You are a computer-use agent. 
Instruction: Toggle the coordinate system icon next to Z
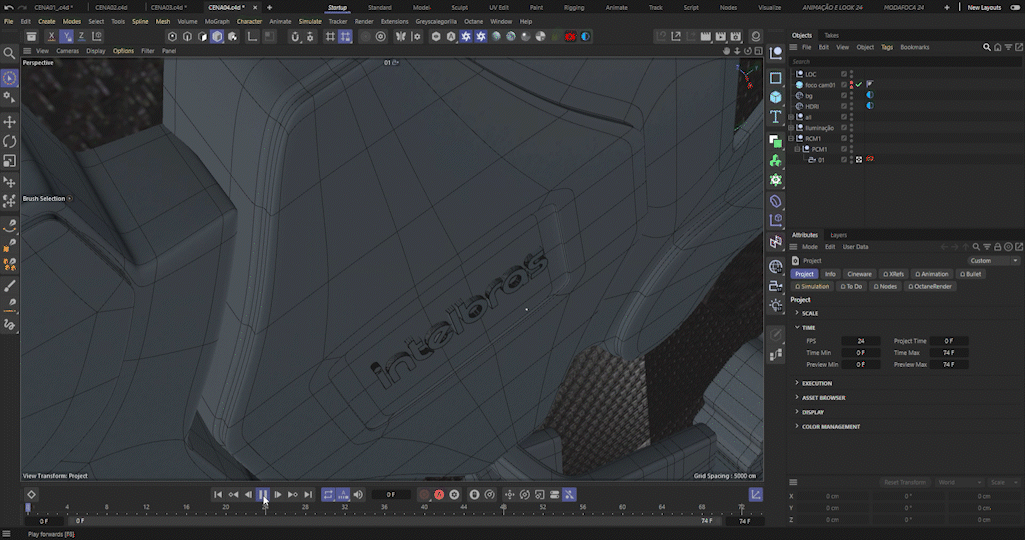click(97, 37)
